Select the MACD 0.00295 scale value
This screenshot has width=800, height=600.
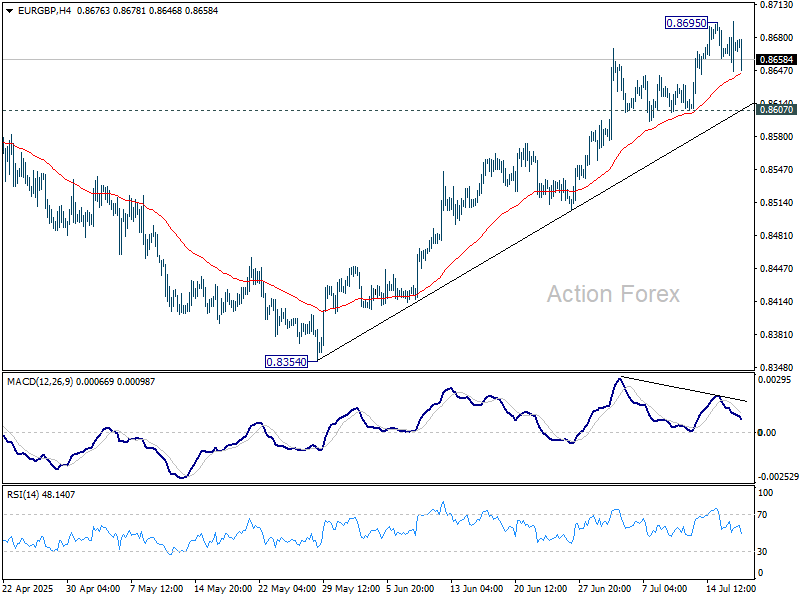coord(775,380)
